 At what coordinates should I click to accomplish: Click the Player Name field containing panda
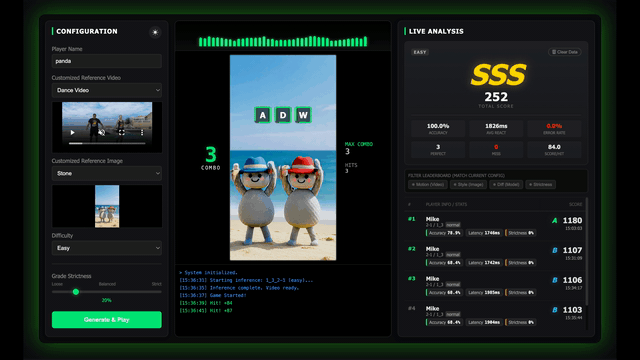107,61
